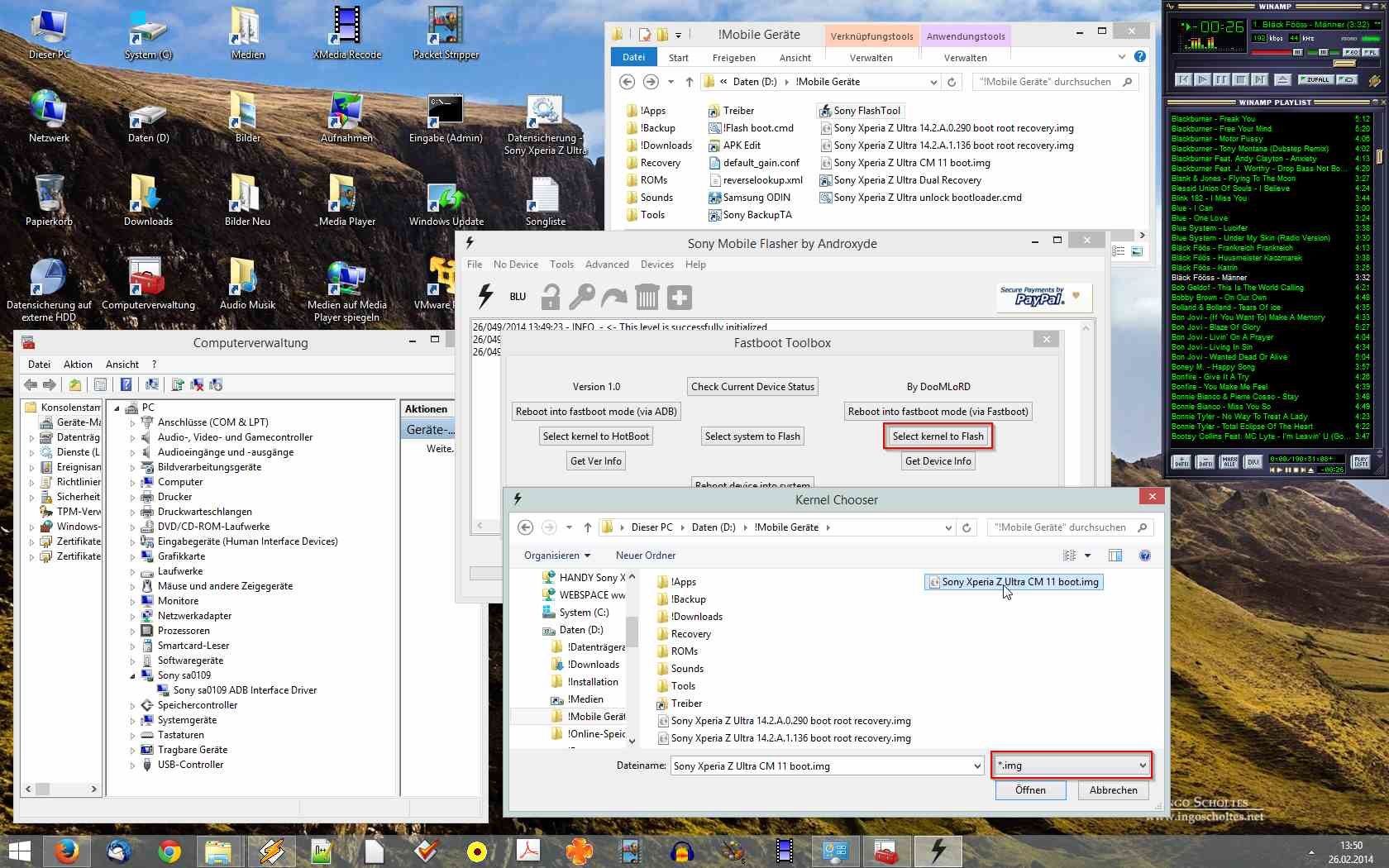Viewport: 1389px width, 868px height.
Task: Expand Anschlüsse (COM & LPT) node
Action: pyautogui.click(x=132, y=422)
